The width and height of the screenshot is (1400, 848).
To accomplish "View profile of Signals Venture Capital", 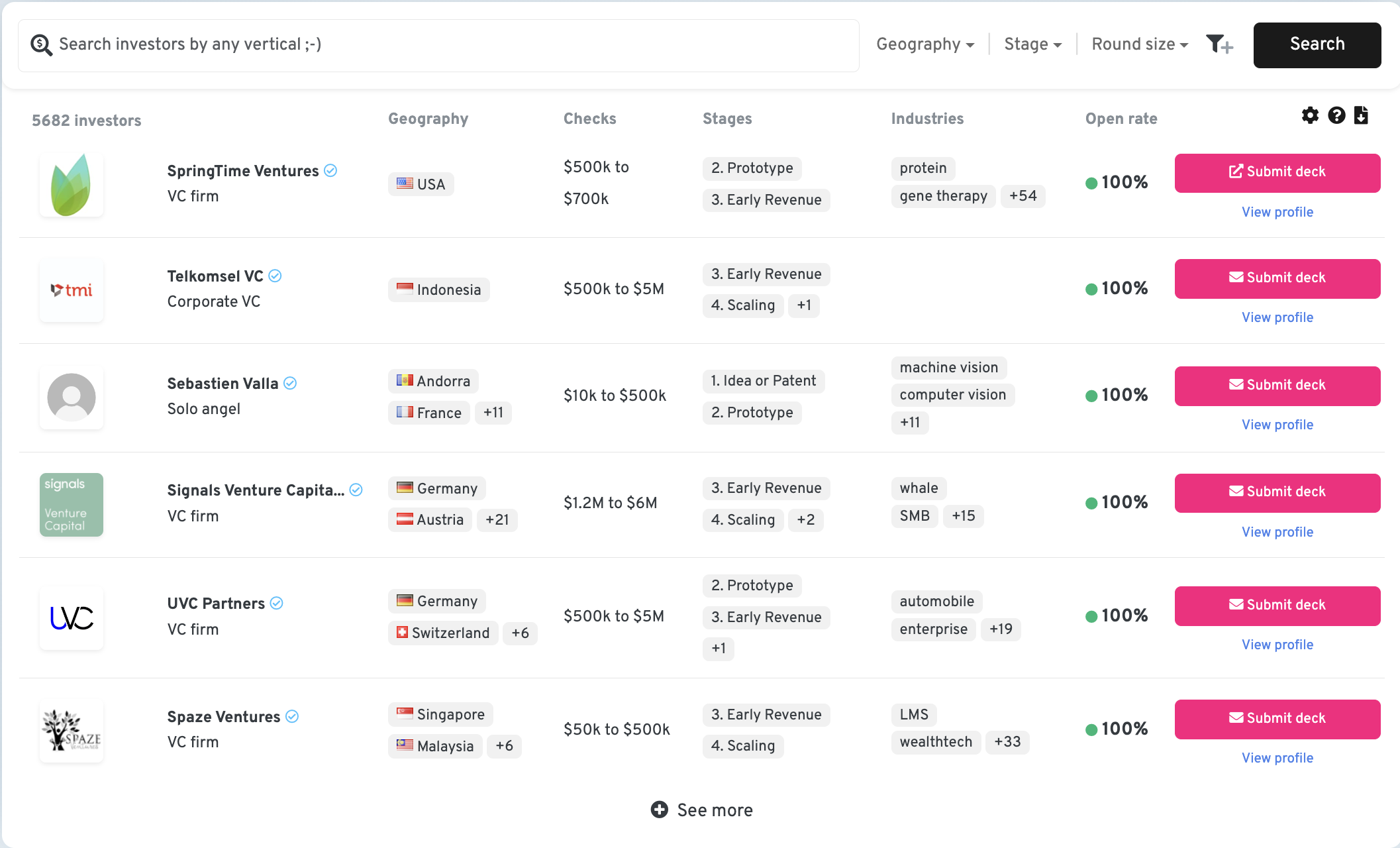I will coord(1277,532).
